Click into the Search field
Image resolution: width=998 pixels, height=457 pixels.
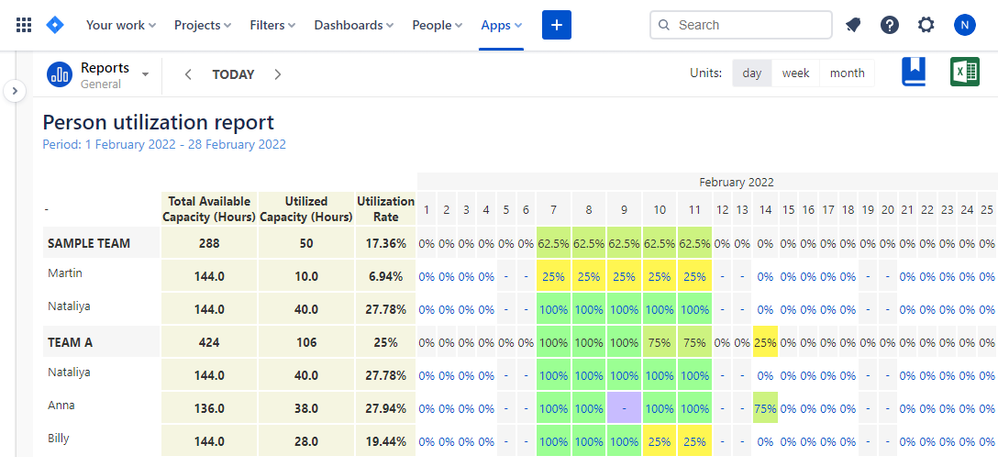741,25
